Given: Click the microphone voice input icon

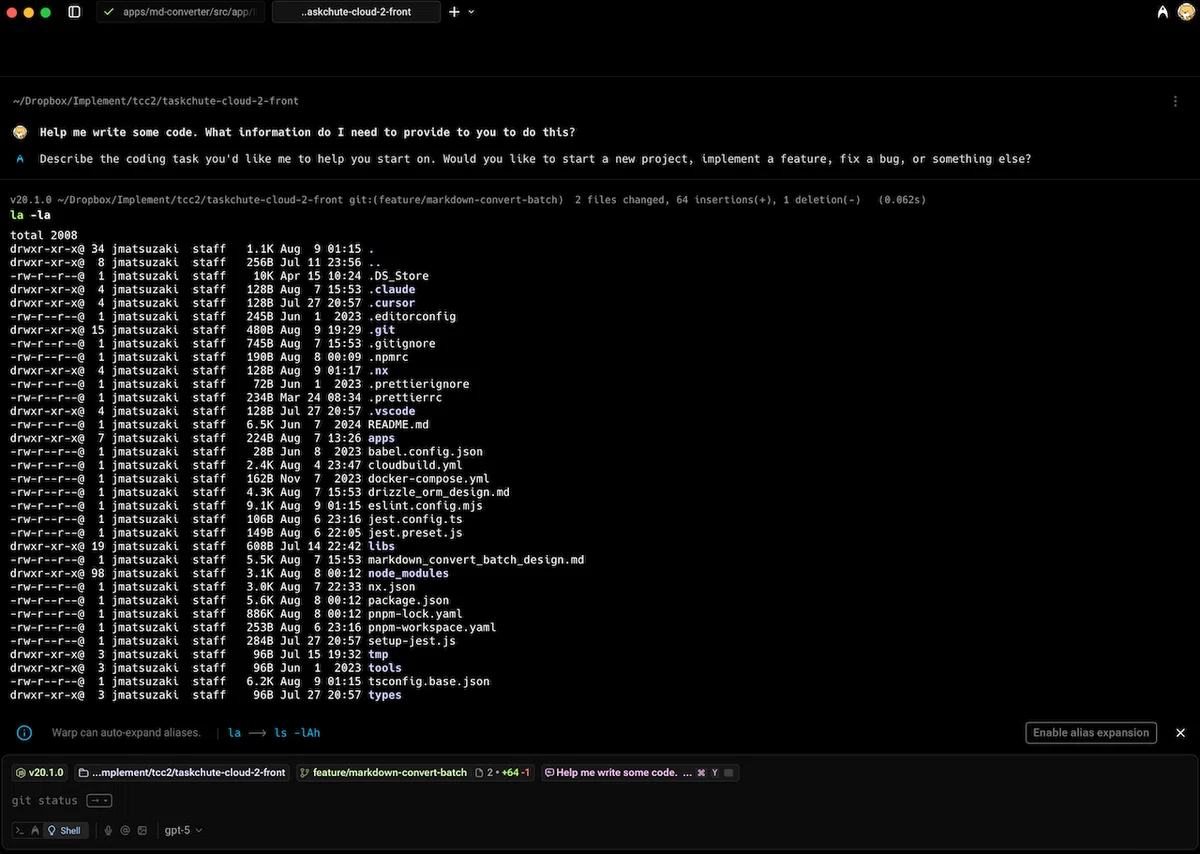Looking at the screenshot, I should (108, 830).
